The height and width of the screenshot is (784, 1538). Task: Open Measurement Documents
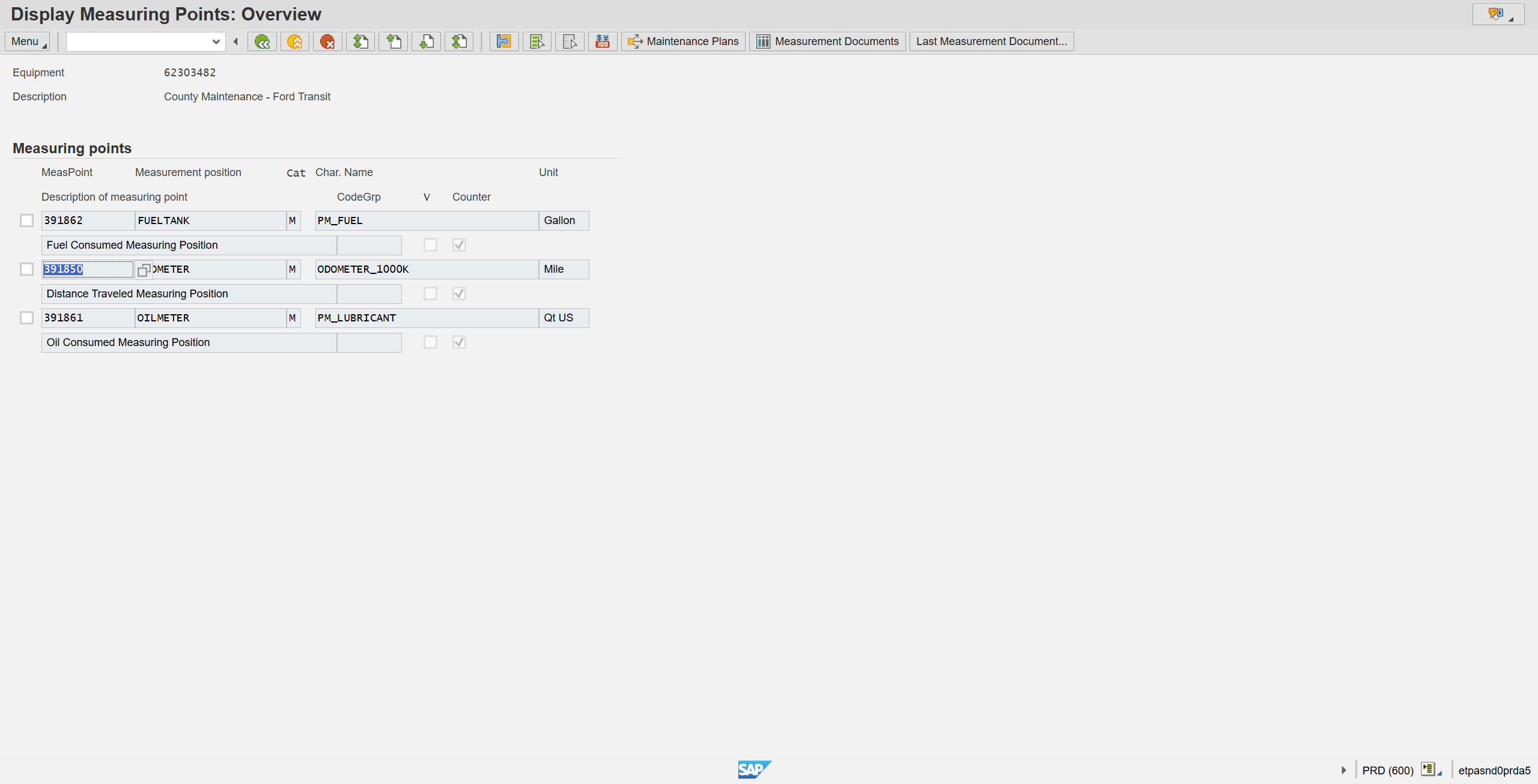coord(827,41)
